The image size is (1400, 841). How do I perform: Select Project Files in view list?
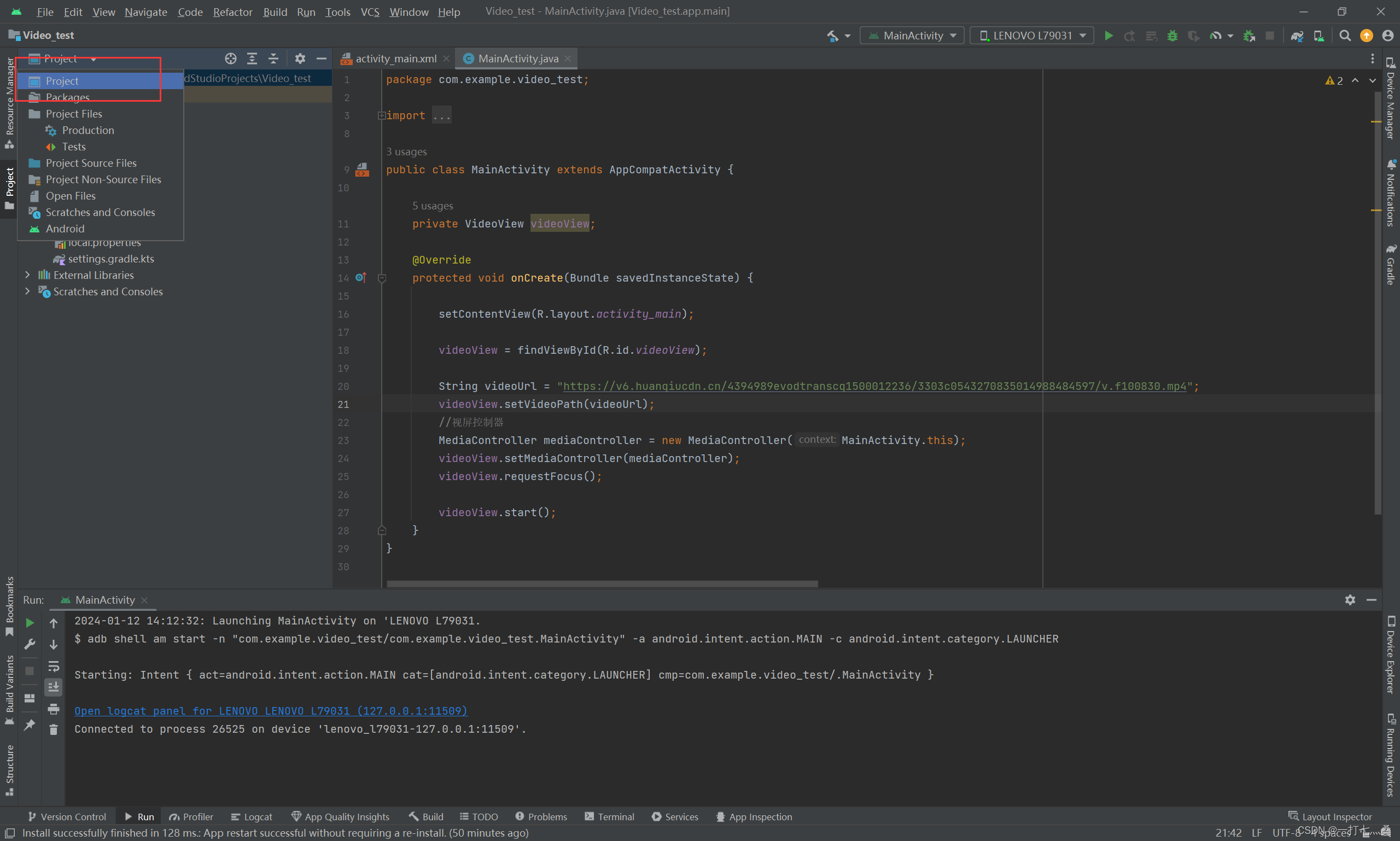100,114
